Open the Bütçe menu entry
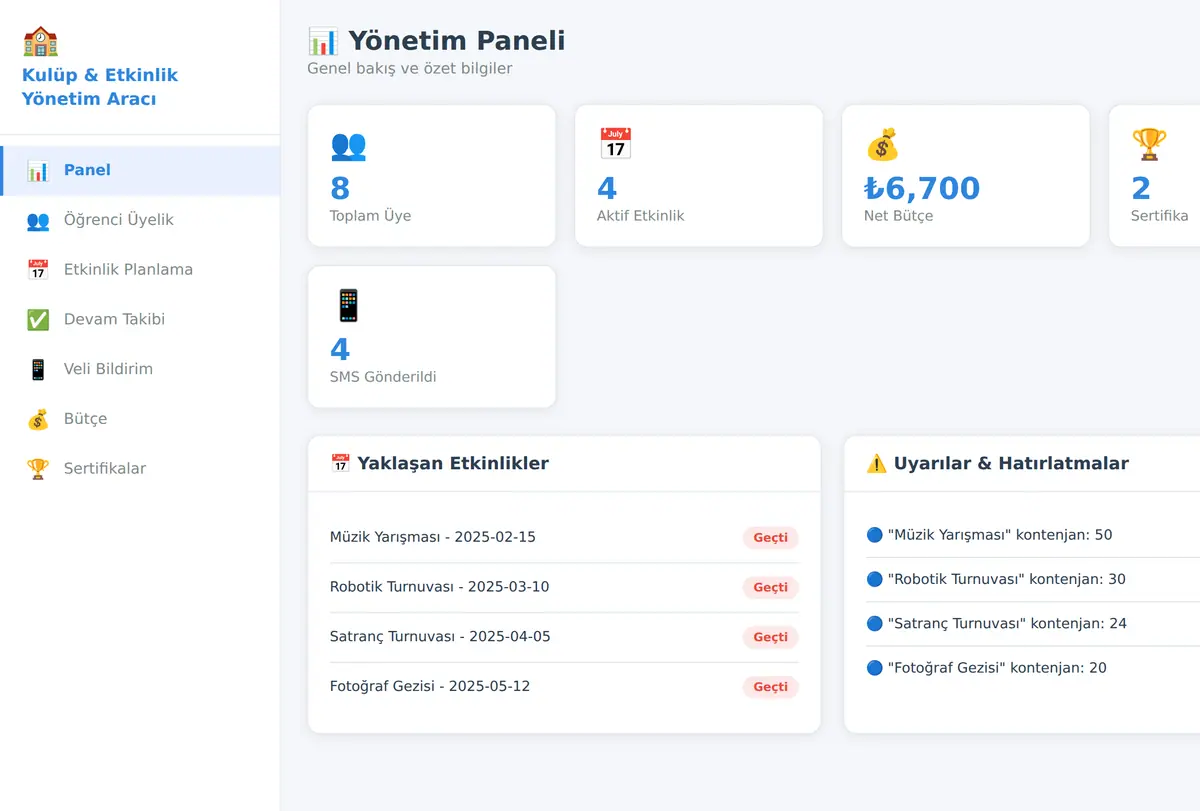This screenshot has height=811, width=1200. pos(140,419)
